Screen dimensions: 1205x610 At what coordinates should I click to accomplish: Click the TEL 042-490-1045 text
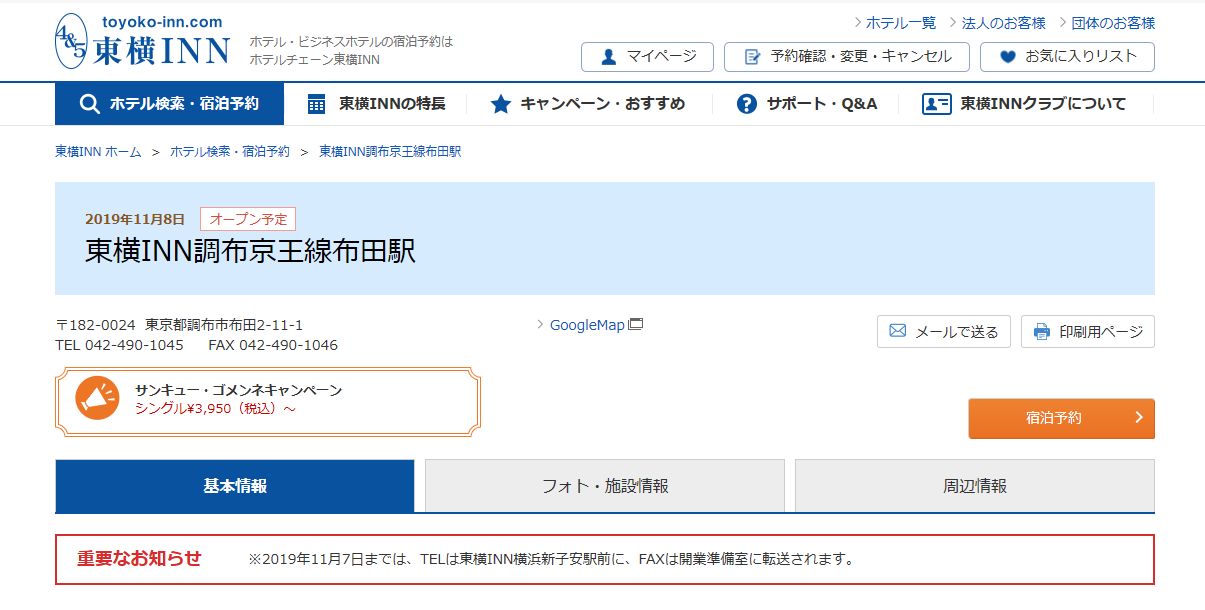119,345
